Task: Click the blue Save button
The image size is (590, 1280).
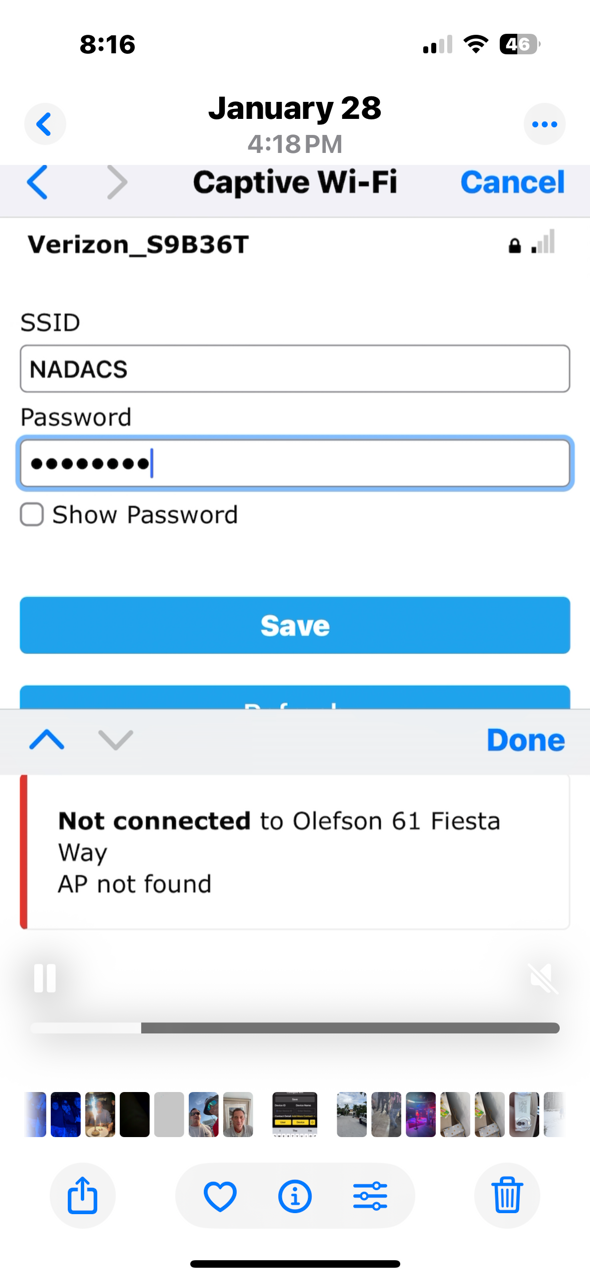Action: (x=295, y=625)
